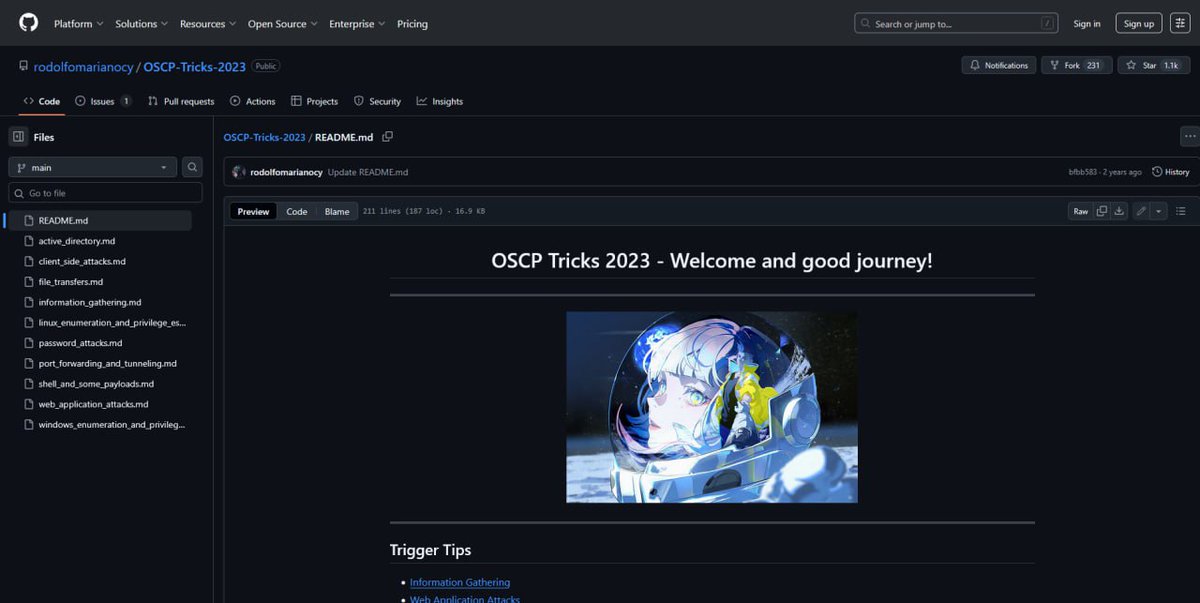
Task: Focus the Search or jump to field
Action: coord(956,23)
